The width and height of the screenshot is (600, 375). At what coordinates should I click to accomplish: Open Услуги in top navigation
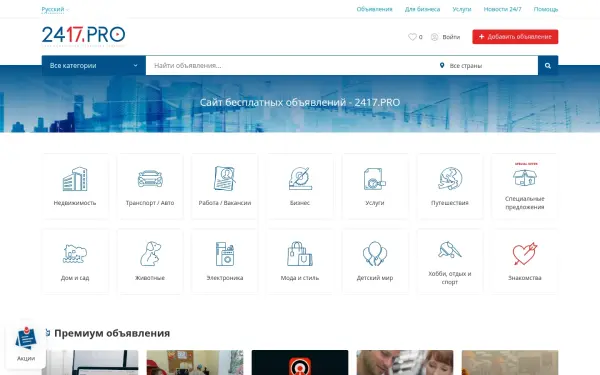(x=462, y=9)
